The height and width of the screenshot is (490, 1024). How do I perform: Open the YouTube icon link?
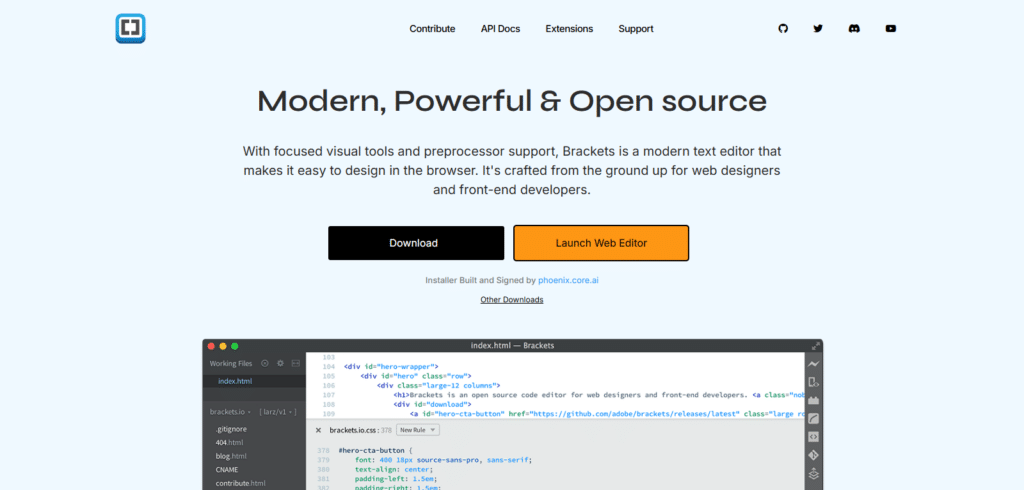click(x=891, y=29)
